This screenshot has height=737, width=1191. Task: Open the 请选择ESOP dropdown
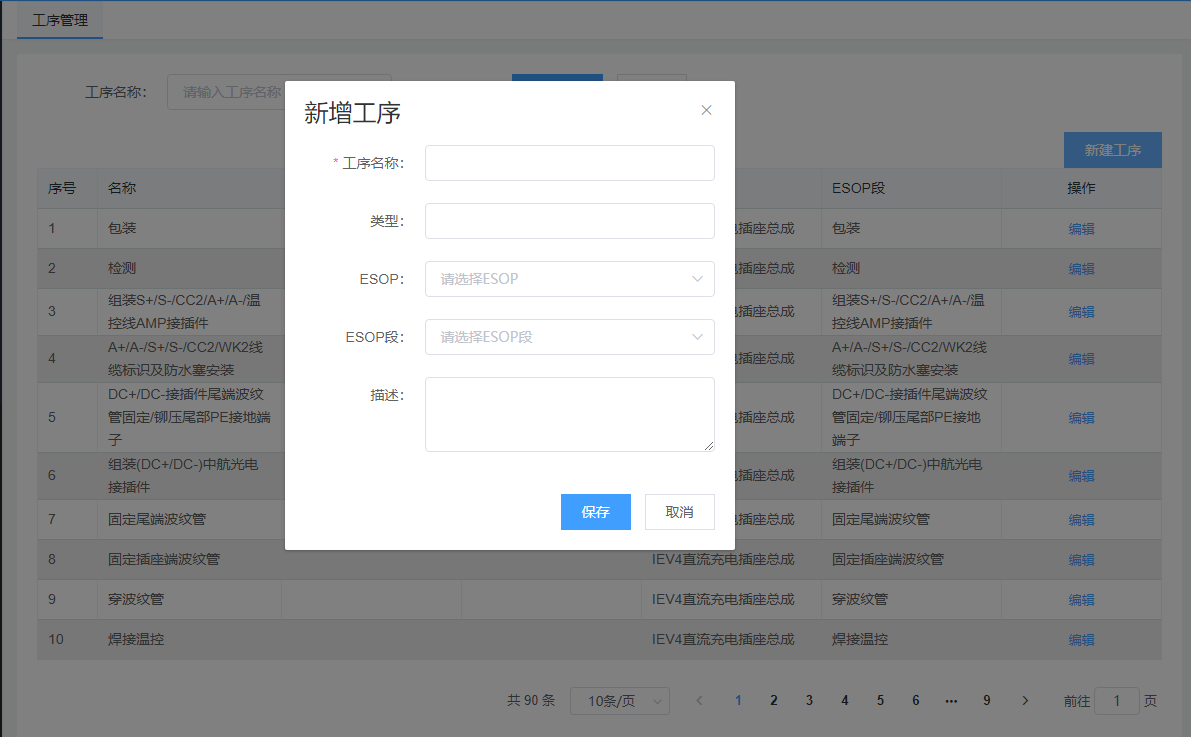[569, 279]
